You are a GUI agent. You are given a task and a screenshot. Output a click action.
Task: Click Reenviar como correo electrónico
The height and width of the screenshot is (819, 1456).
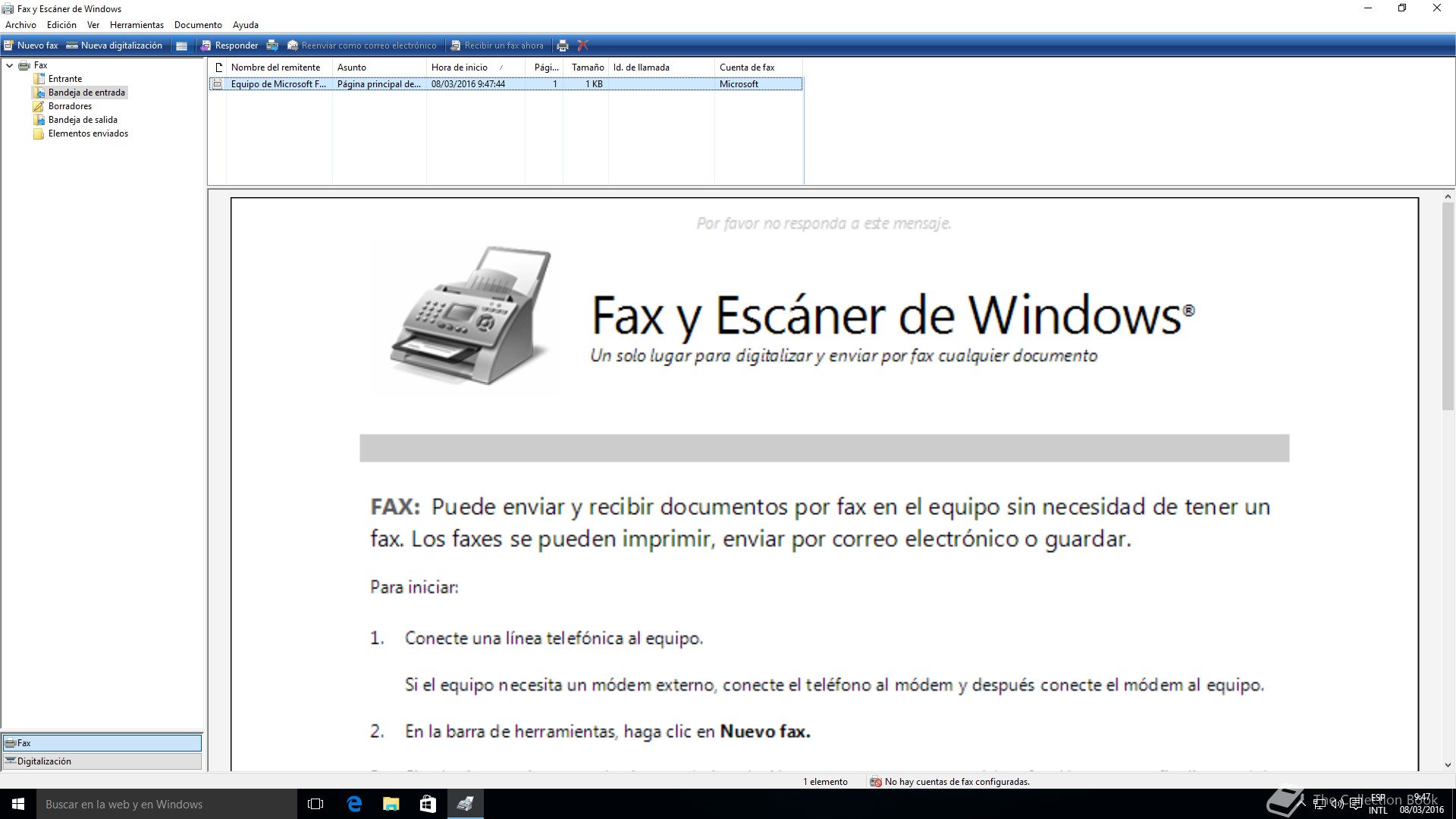coord(362,45)
